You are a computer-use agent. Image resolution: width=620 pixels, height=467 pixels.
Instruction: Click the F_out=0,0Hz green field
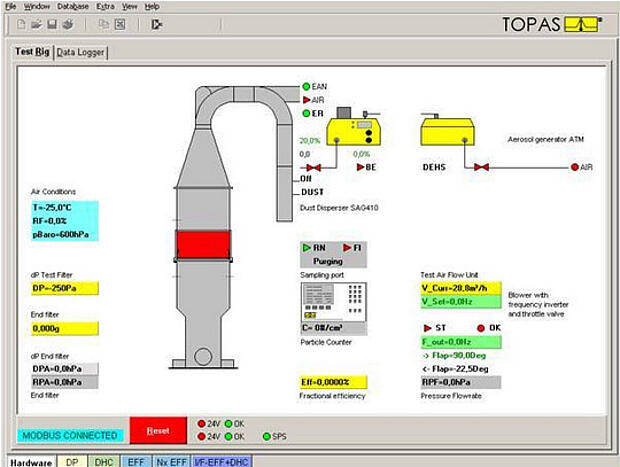461,342
